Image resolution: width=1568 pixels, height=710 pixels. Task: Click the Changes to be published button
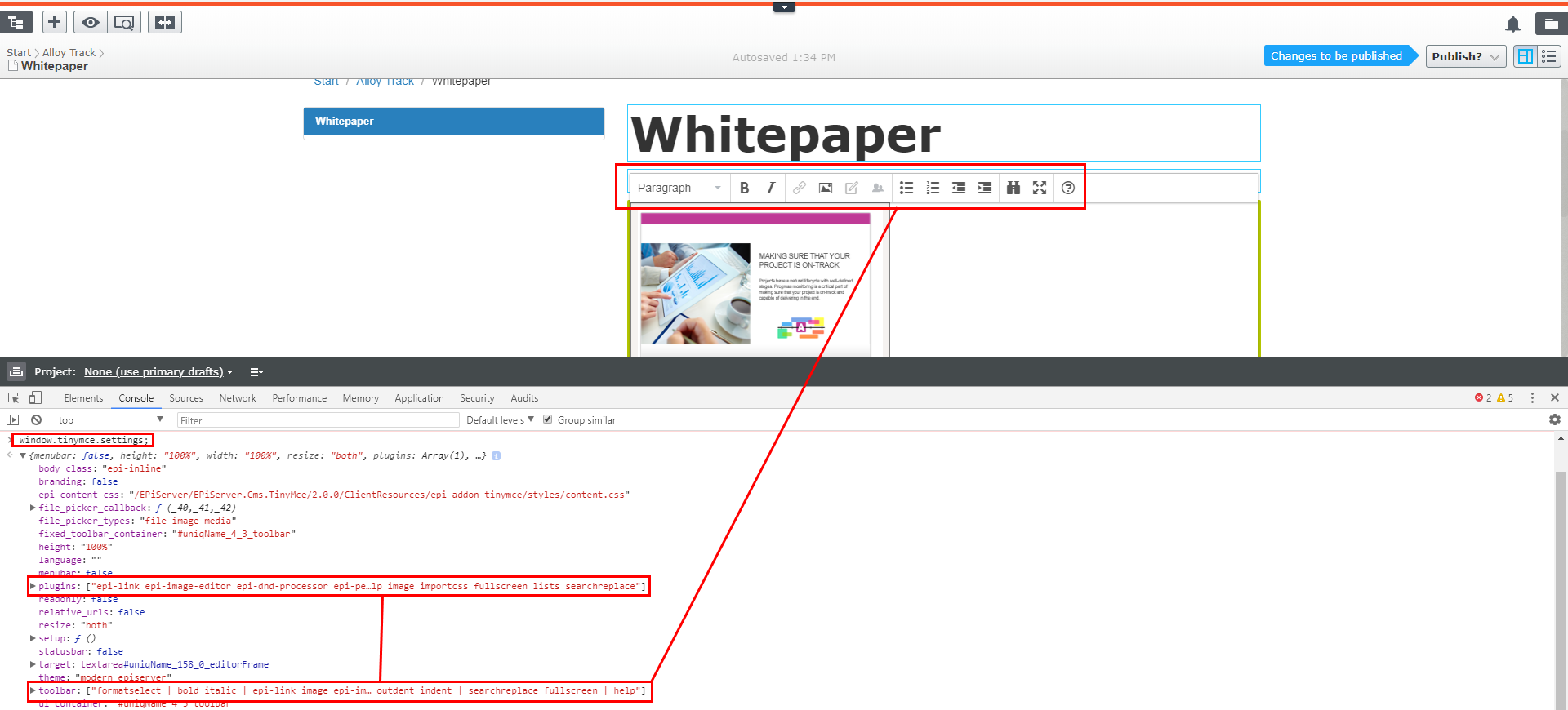tap(1336, 55)
